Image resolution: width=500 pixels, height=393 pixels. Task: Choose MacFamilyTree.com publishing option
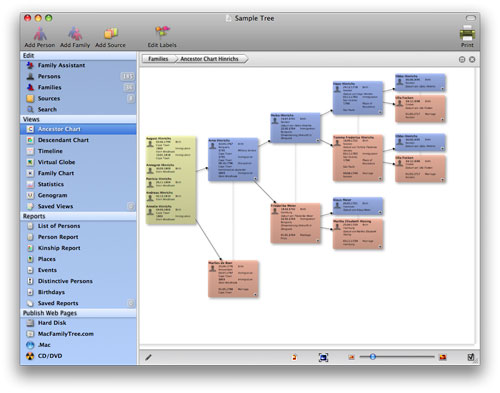(78, 334)
